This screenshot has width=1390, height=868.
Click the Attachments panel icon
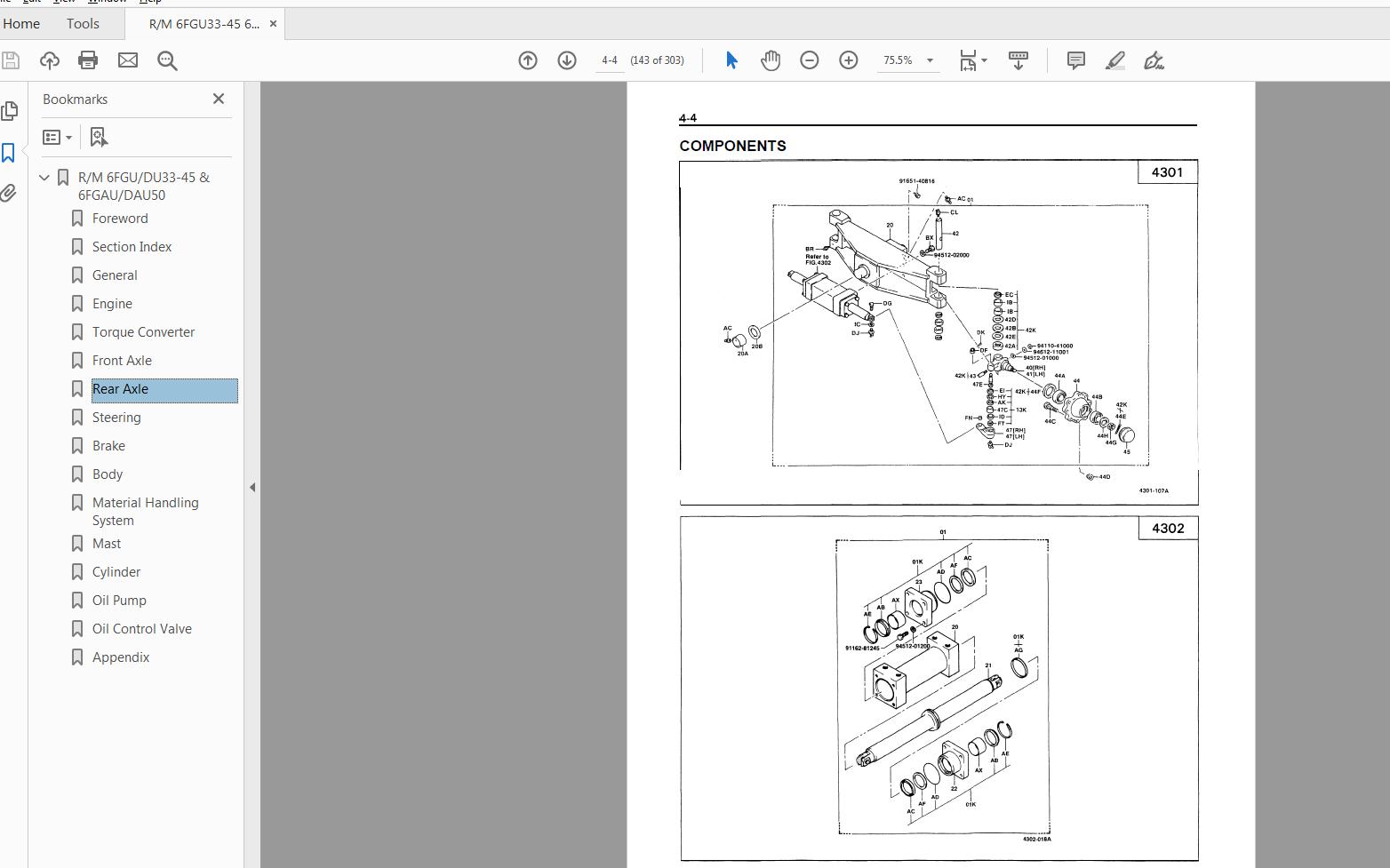(10, 193)
